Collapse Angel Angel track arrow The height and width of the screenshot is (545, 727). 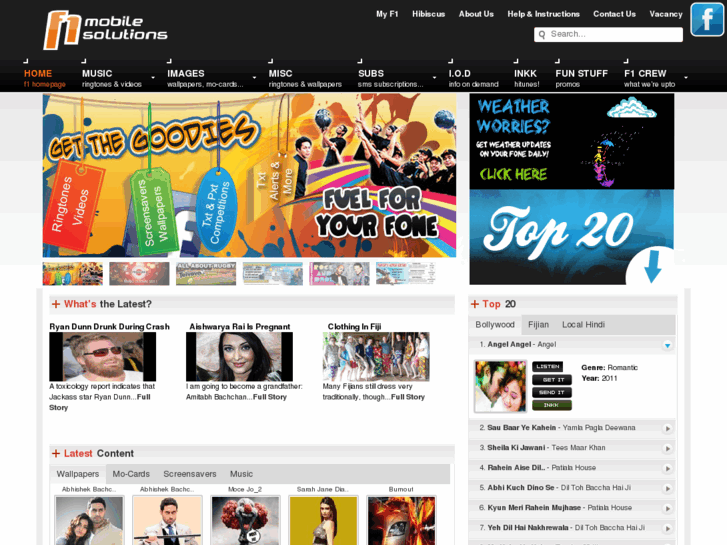(x=667, y=345)
